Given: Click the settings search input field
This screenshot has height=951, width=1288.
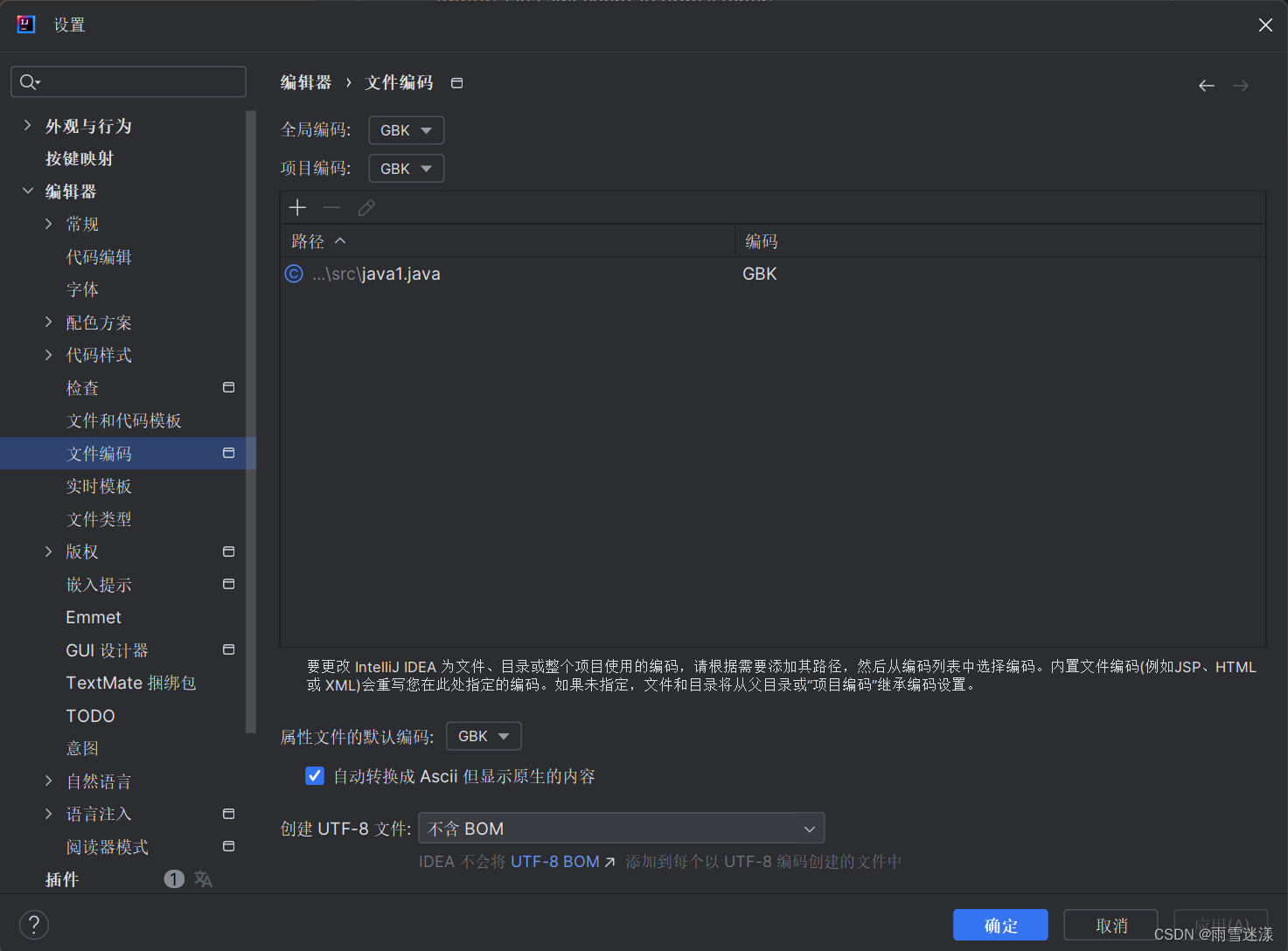Looking at the screenshot, I should (x=131, y=81).
